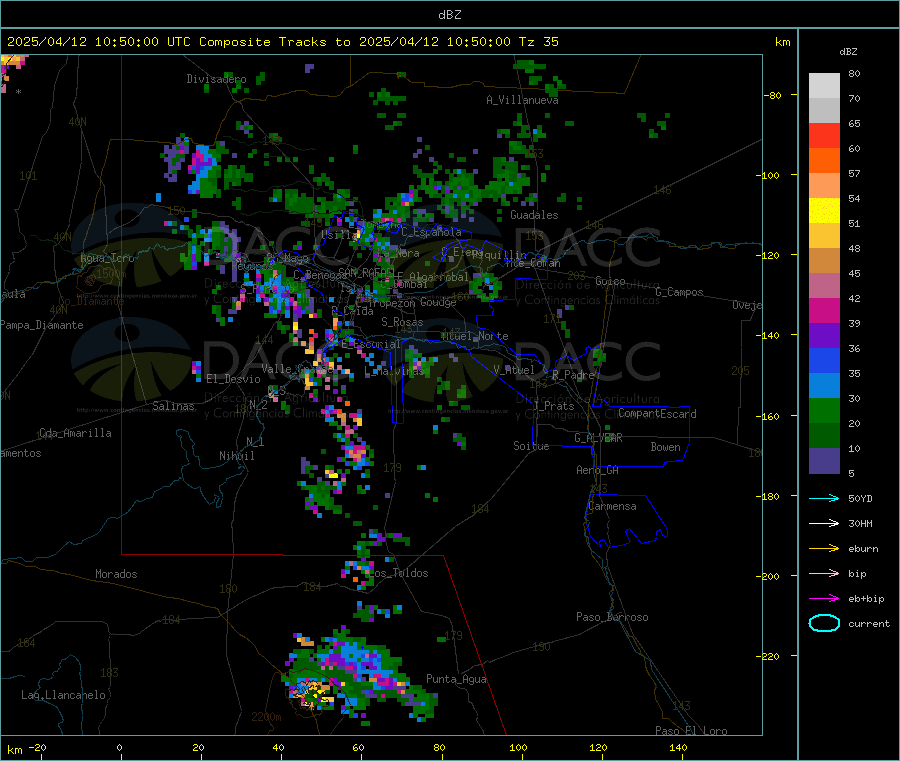900x761 pixels.
Task: Pick the golden swatch between 51 and 48
Action: 824,235
